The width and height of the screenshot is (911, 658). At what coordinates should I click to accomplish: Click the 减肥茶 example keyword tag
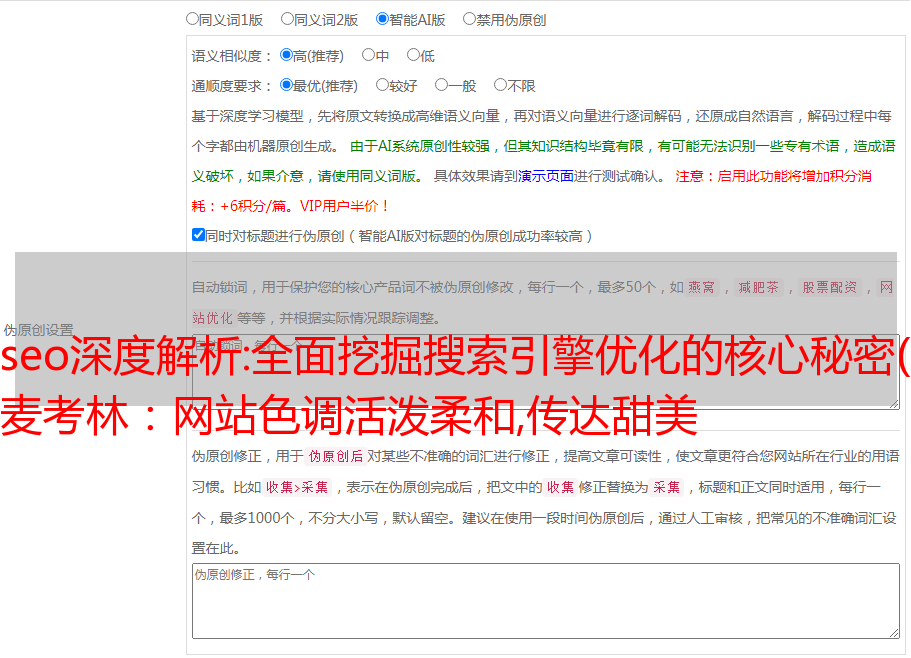pyautogui.click(x=758, y=287)
